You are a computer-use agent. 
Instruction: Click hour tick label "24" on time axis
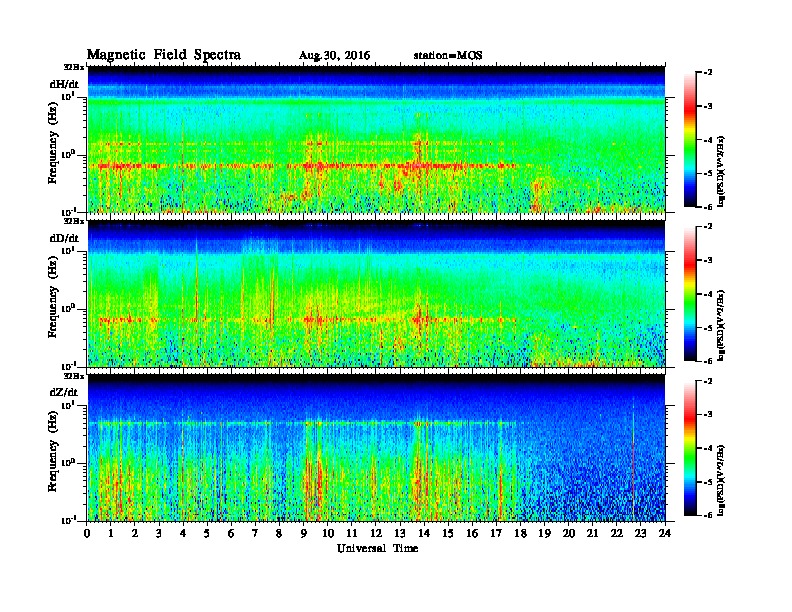point(665,534)
